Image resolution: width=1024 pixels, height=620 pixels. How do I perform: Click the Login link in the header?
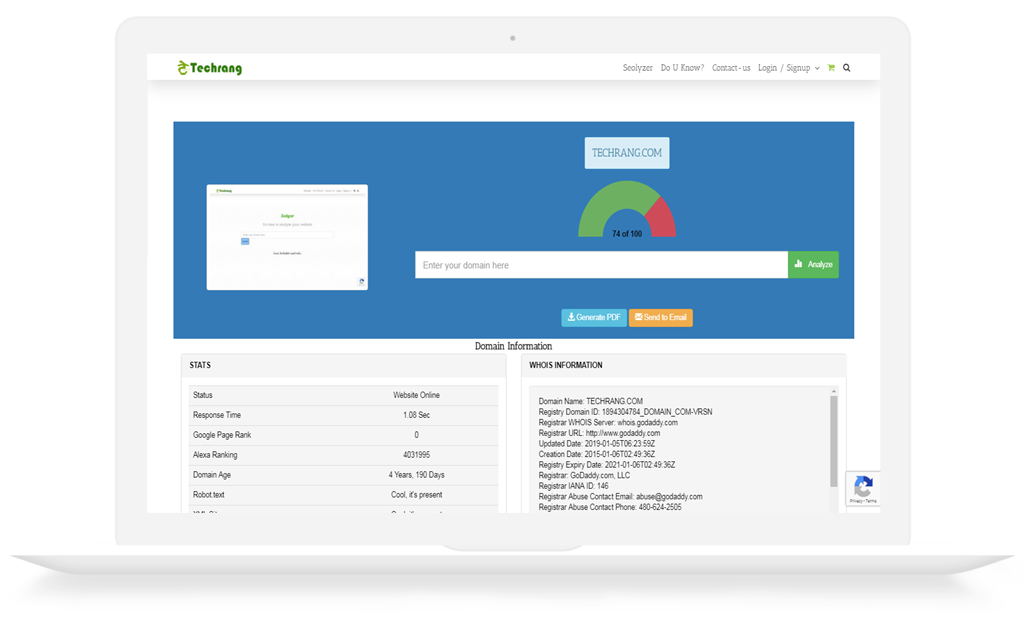pyautogui.click(x=767, y=68)
